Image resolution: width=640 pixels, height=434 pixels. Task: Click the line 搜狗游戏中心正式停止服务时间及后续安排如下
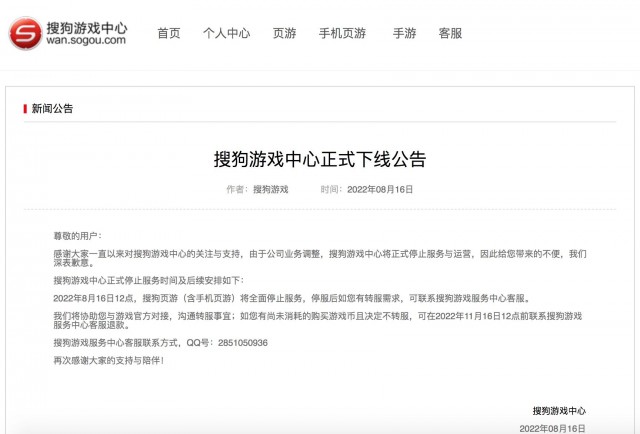[149, 280]
